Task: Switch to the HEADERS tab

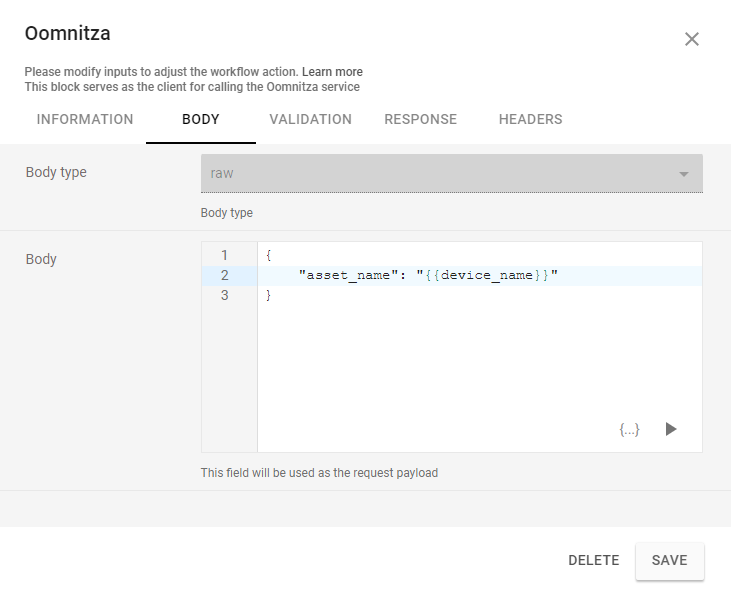Action: pos(530,119)
